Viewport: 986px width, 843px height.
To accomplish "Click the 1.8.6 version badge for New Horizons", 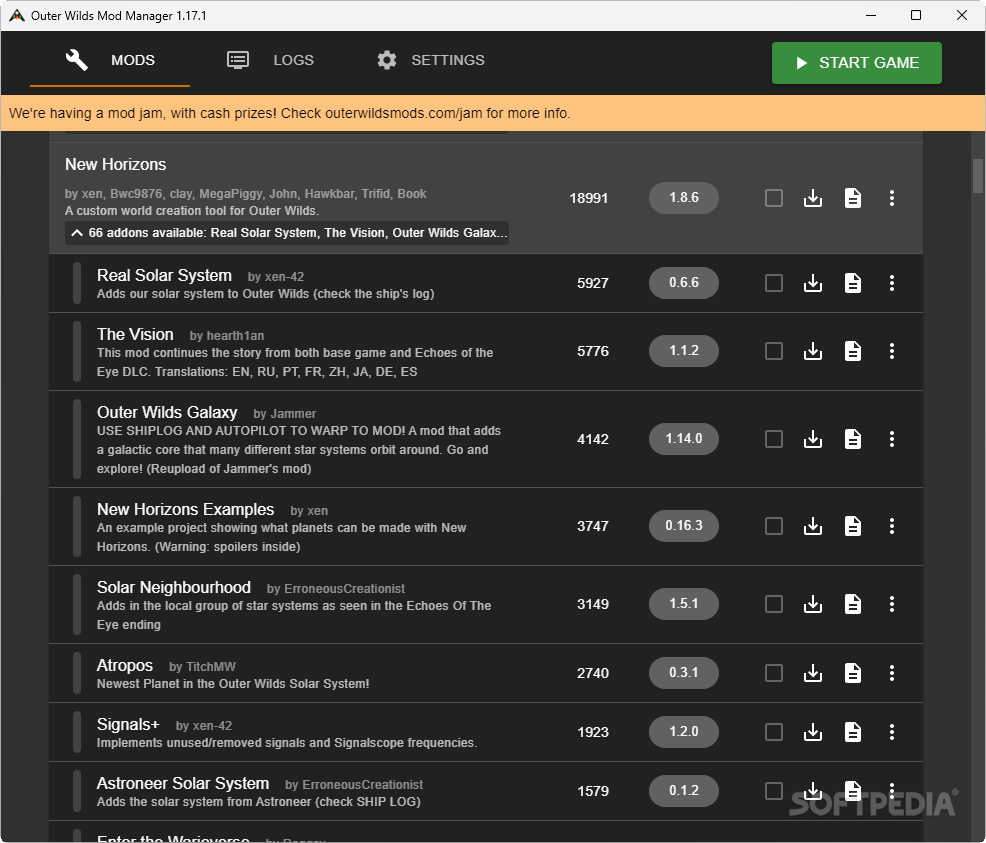I will pos(684,197).
